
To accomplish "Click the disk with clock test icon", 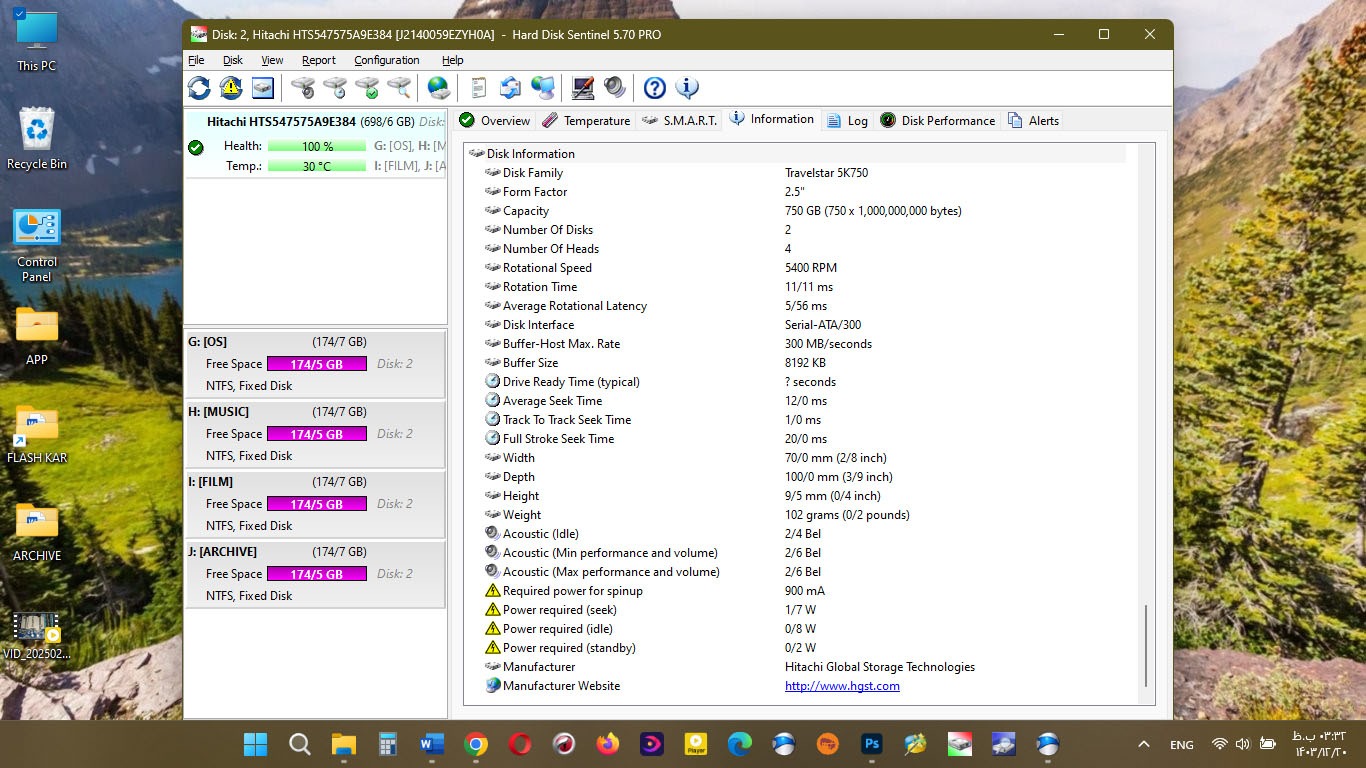I will [335, 88].
